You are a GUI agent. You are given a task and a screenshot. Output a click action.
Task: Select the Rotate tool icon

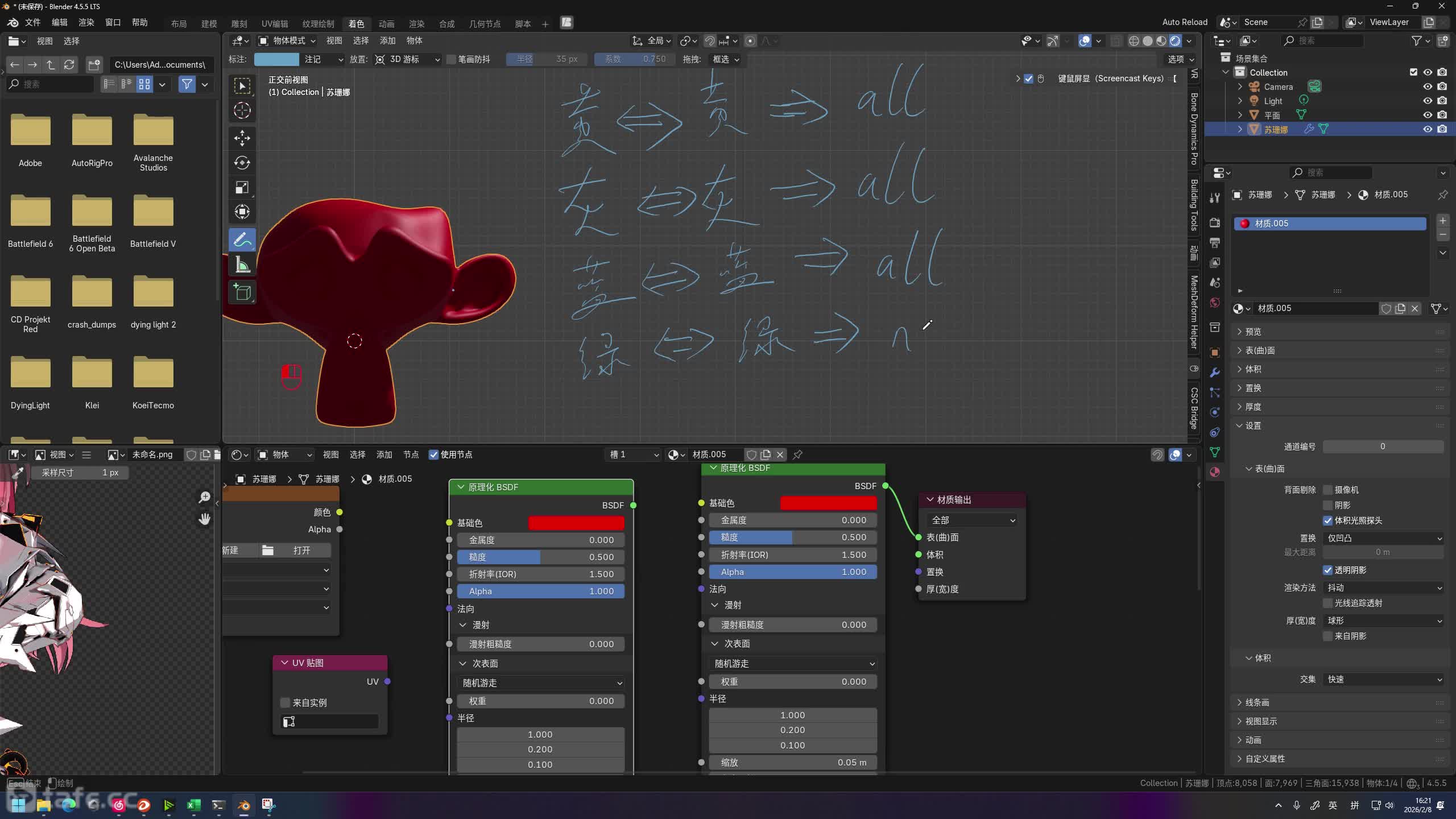pos(242,163)
